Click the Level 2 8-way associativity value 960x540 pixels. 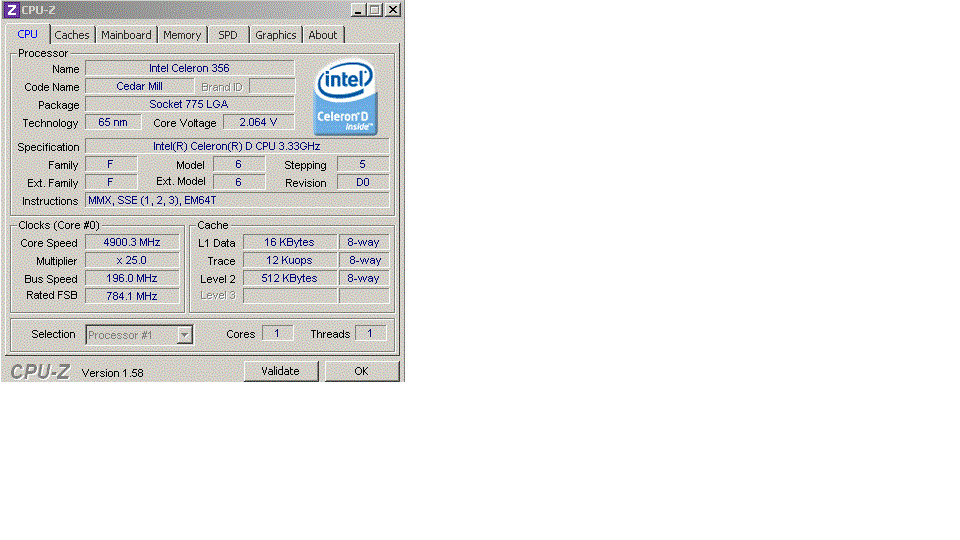pos(364,278)
